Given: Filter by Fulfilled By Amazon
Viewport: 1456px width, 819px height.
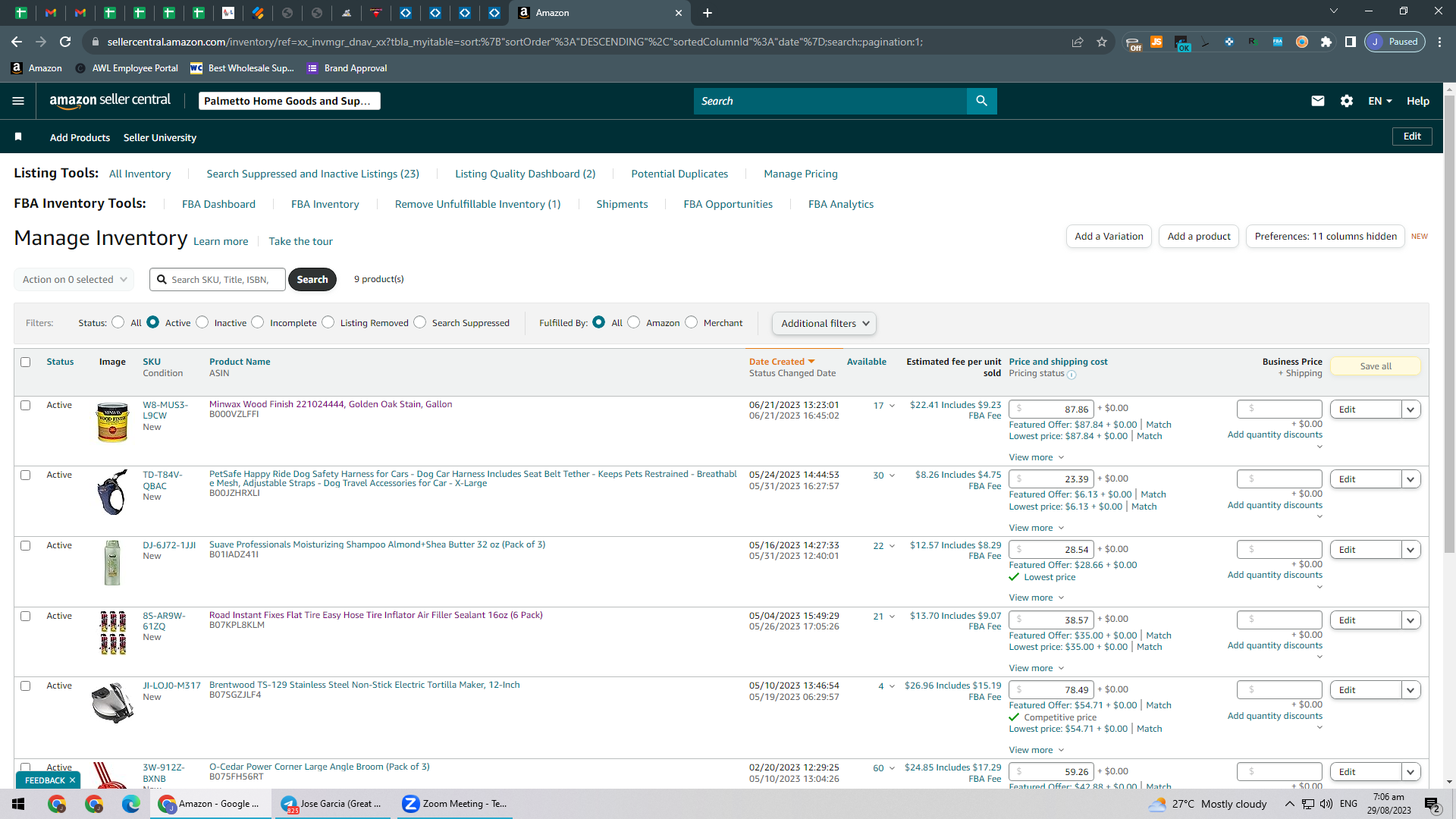Looking at the screenshot, I should [634, 322].
